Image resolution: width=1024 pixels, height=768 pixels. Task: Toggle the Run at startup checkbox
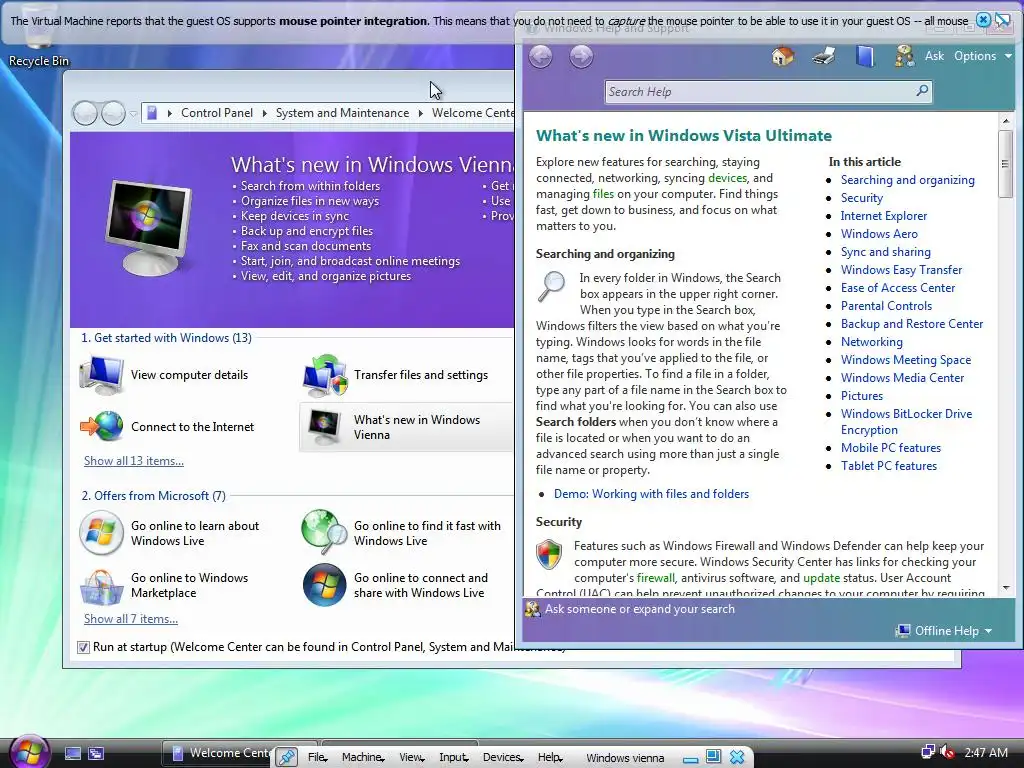point(83,647)
